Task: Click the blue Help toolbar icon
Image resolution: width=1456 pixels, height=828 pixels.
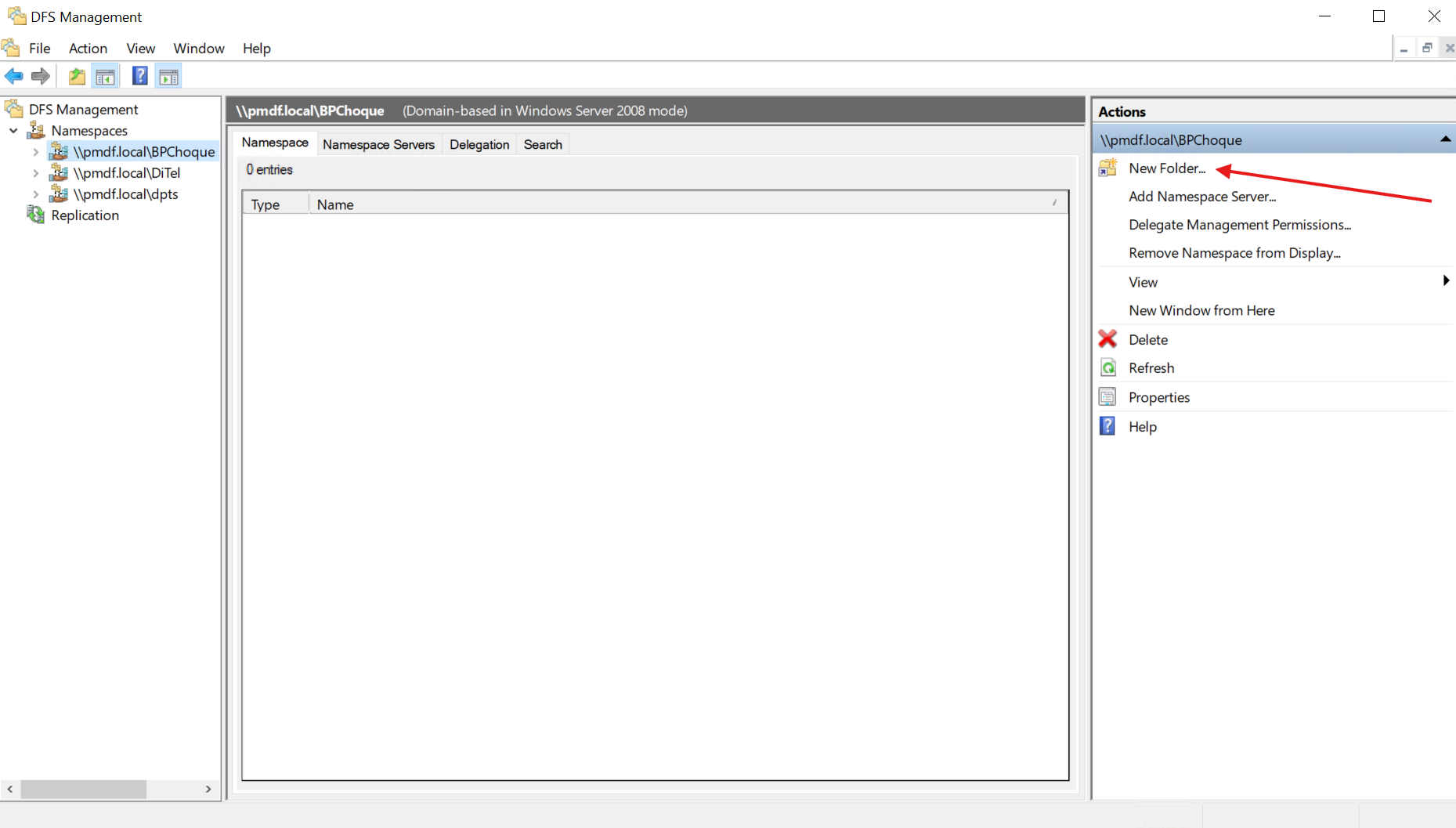Action: [139, 76]
